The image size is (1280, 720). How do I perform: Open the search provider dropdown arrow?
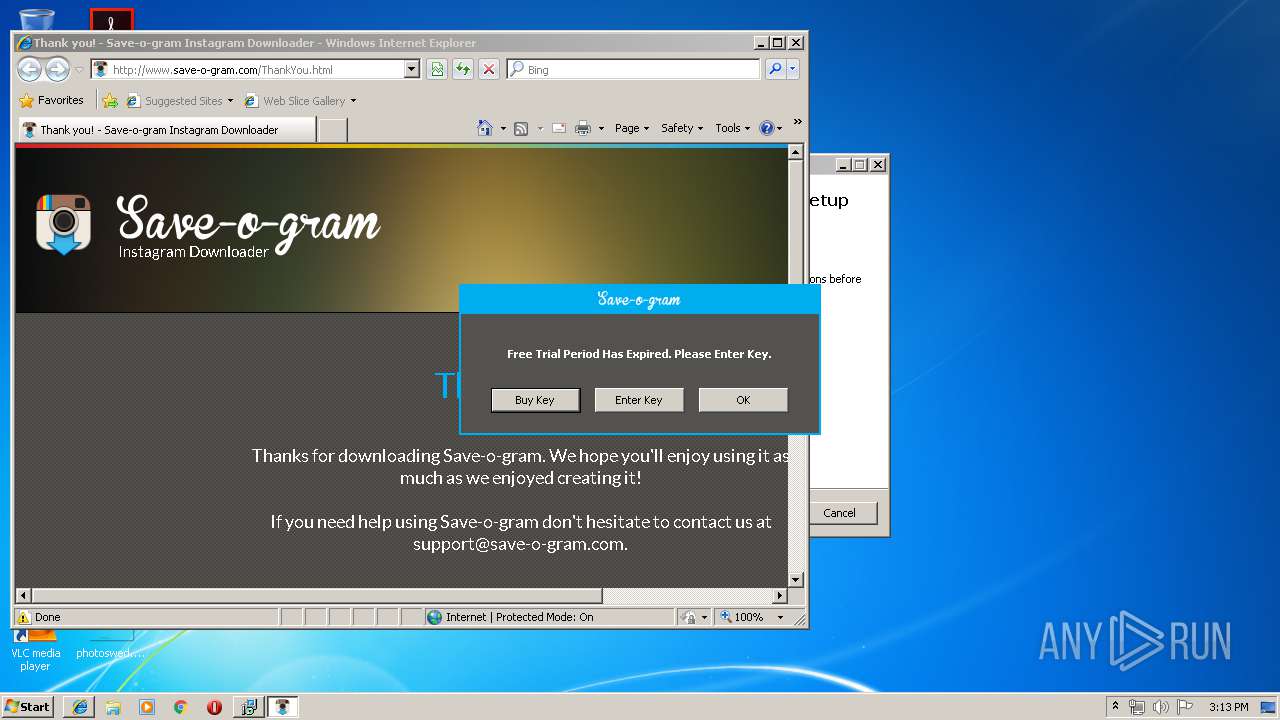(x=793, y=70)
